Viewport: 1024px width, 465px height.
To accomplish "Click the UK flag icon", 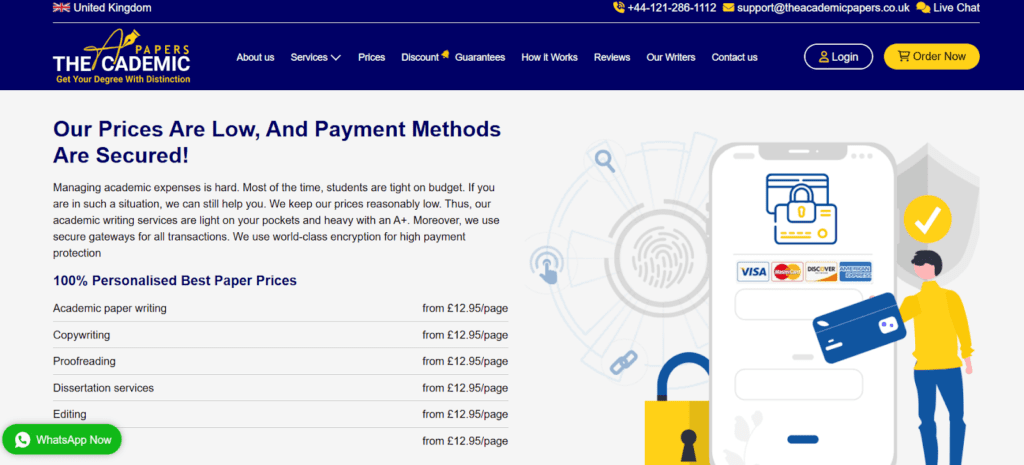I will [x=61, y=8].
